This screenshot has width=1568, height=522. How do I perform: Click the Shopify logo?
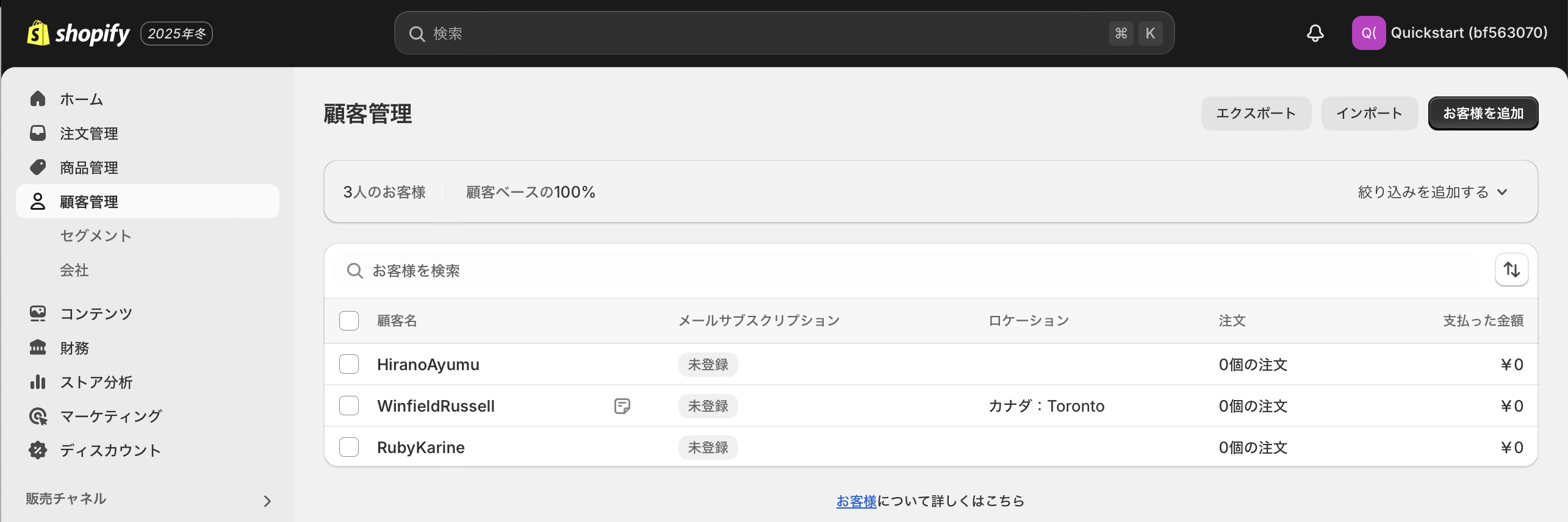[x=78, y=33]
